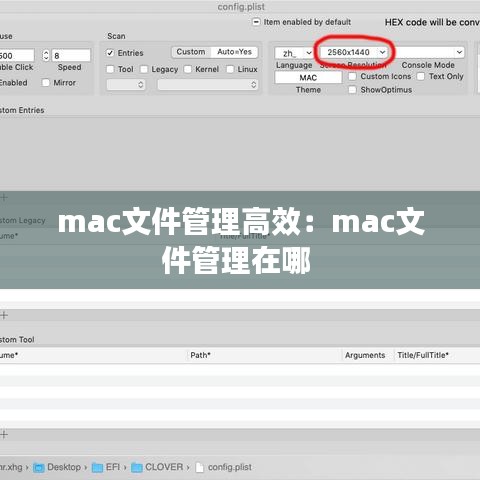480x480 pixels.
Task: Click the Speed stepper arrows
Action: coord(46,55)
